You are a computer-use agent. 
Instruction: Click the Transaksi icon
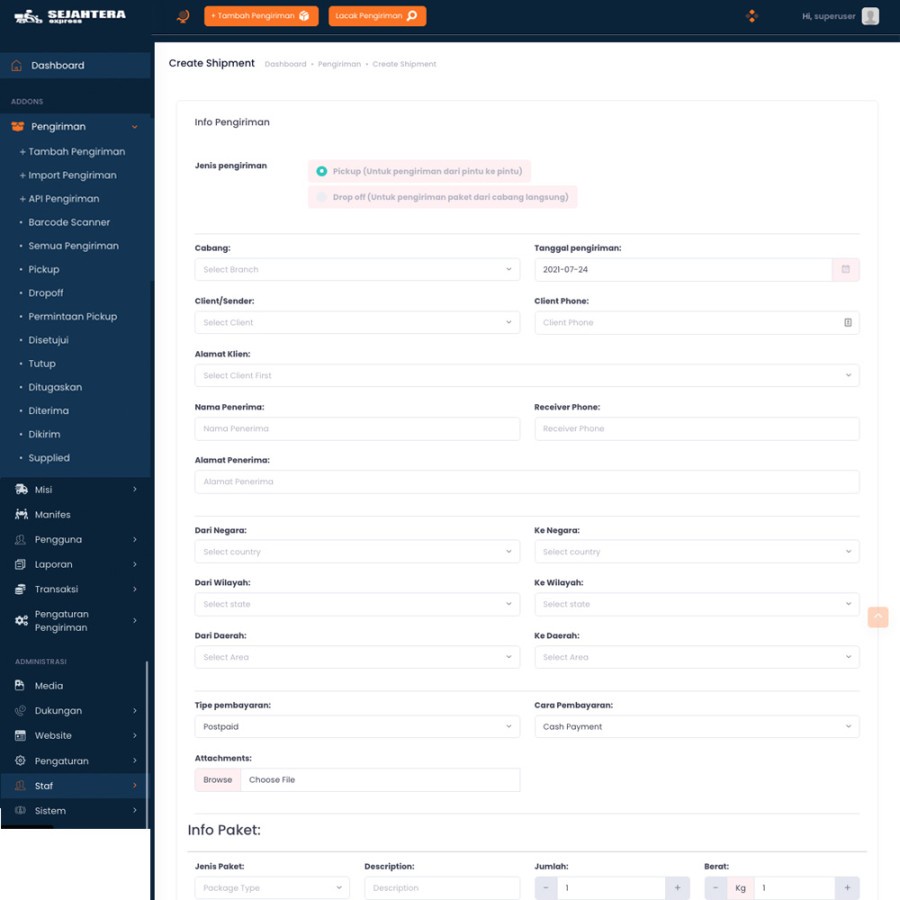tap(21, 589)
